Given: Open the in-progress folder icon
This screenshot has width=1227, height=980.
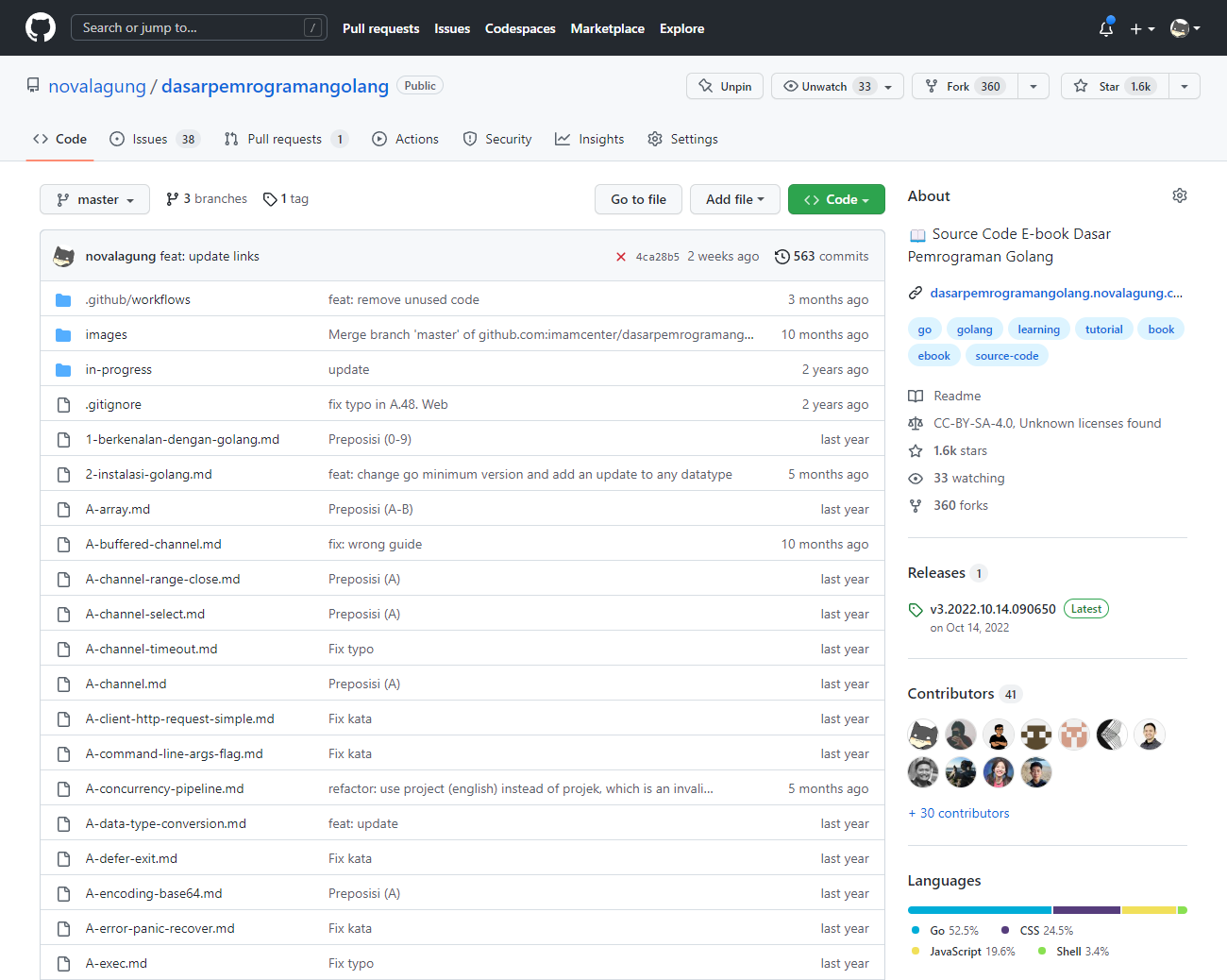Looking at the screenshot, I should tap(63, 370).
